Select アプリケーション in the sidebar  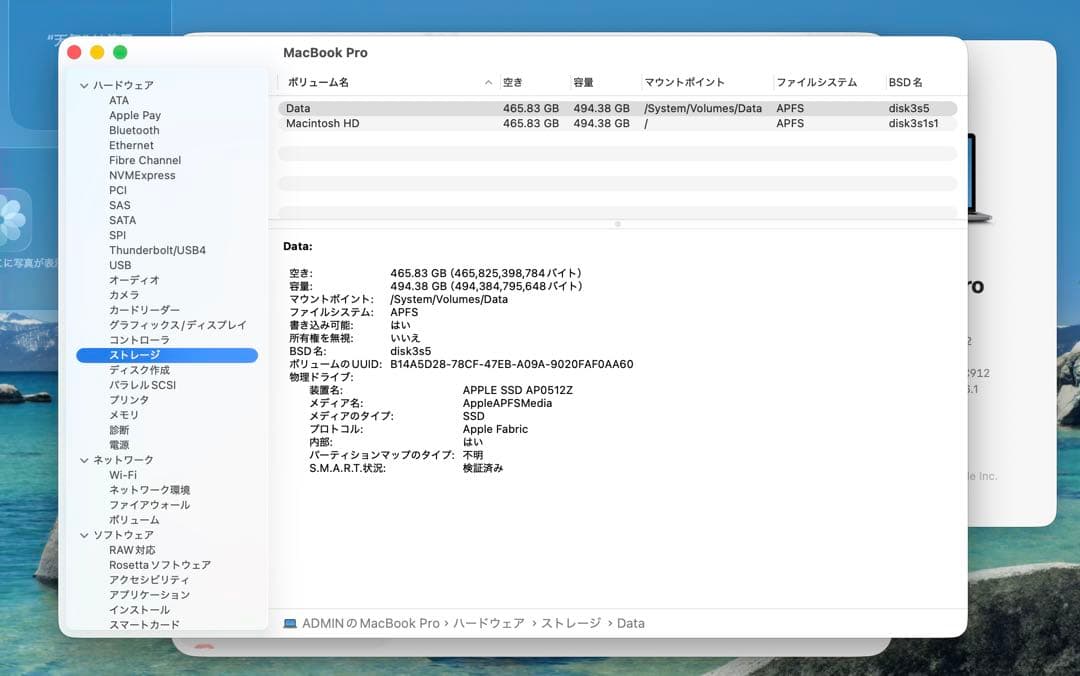pos(149,595)
